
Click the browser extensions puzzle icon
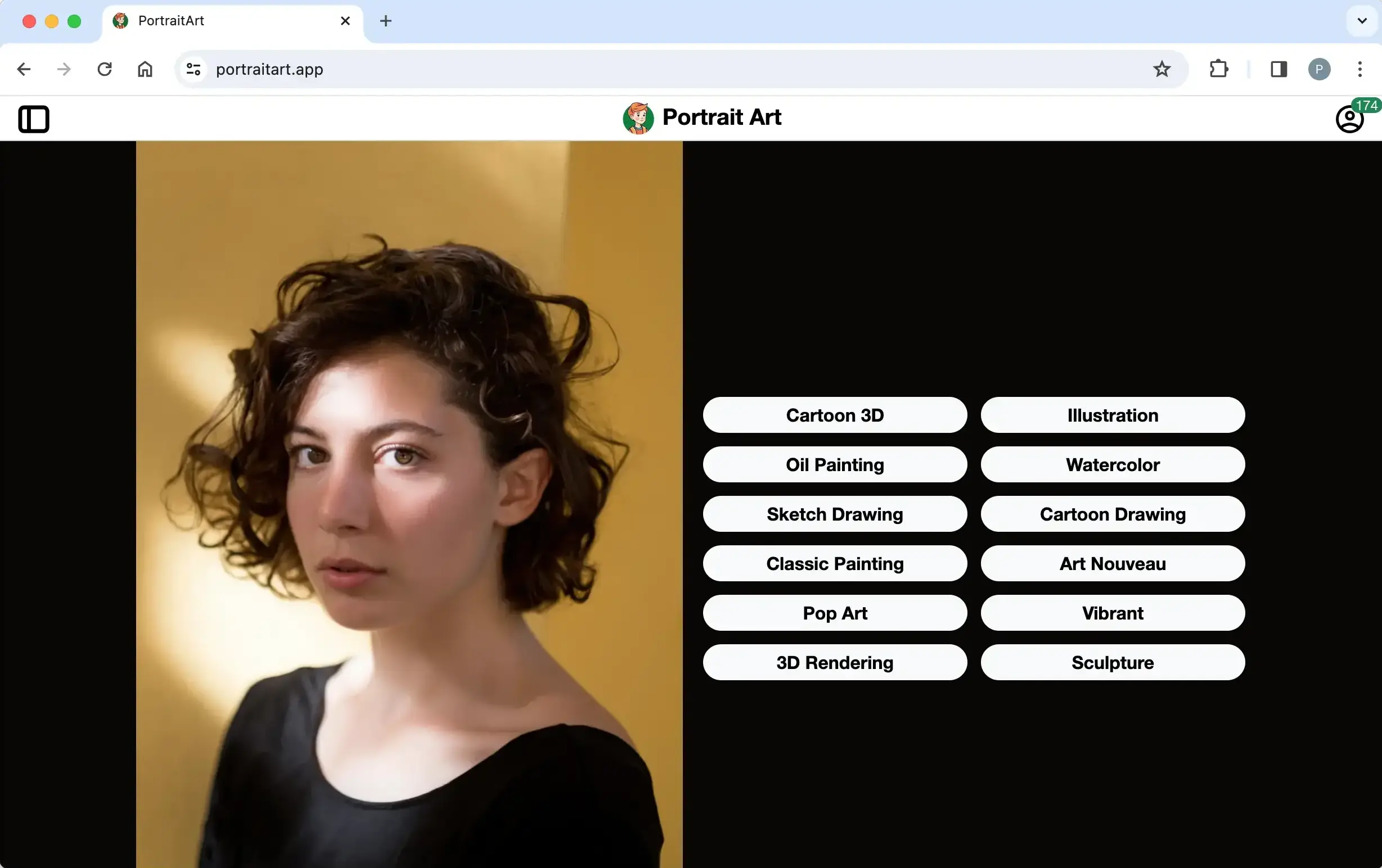point(1218,69)
